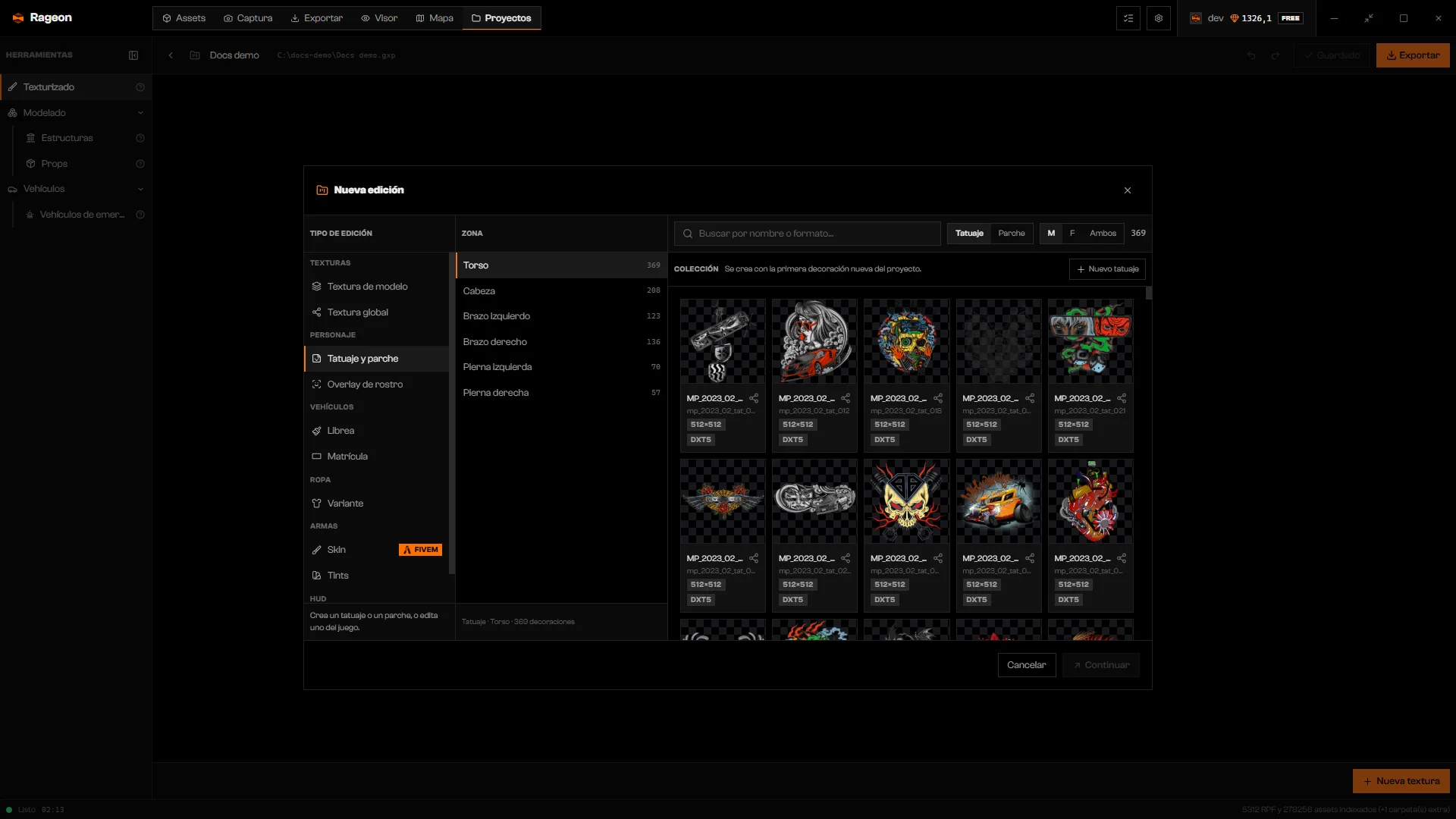Click the orange Exportar button
This screenshot has width=1456, height=819.
point(1413,55)
